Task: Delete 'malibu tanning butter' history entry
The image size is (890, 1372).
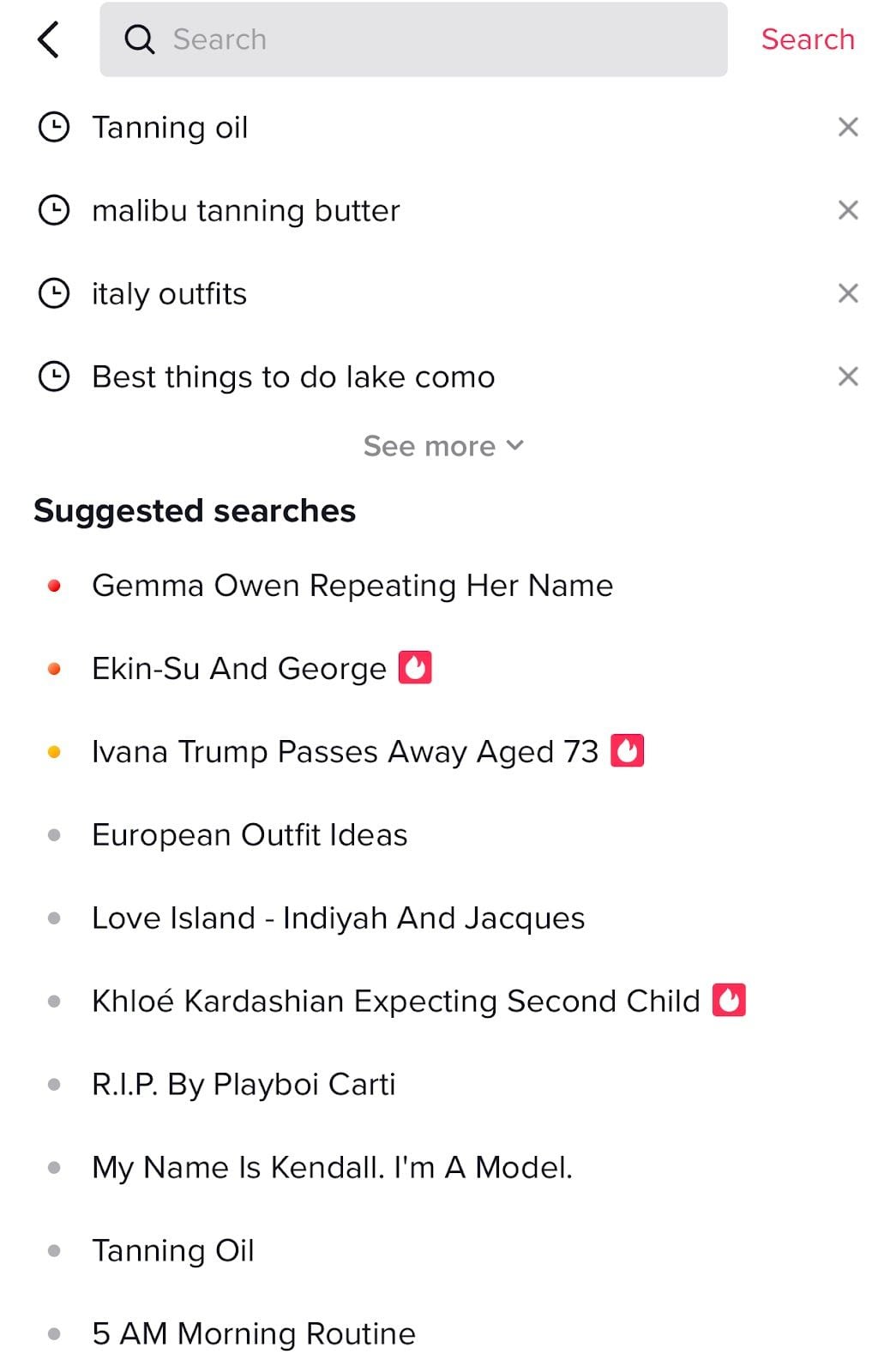Action: (x=848, y=210)
